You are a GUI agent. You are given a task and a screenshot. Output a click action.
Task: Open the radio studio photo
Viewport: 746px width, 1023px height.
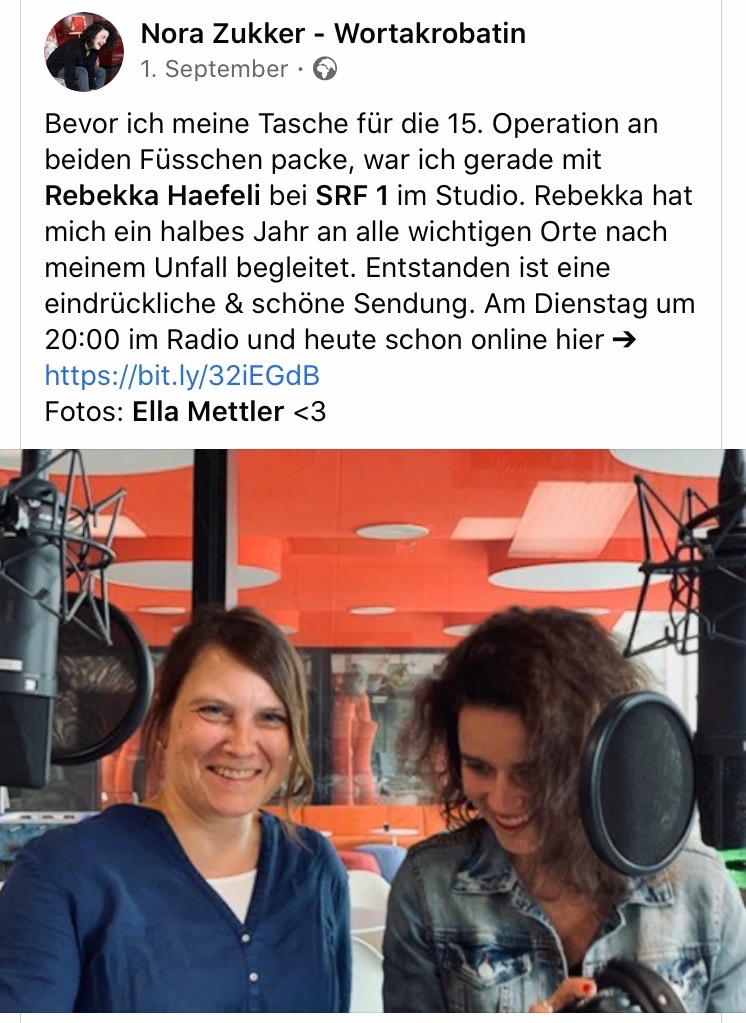373,731
